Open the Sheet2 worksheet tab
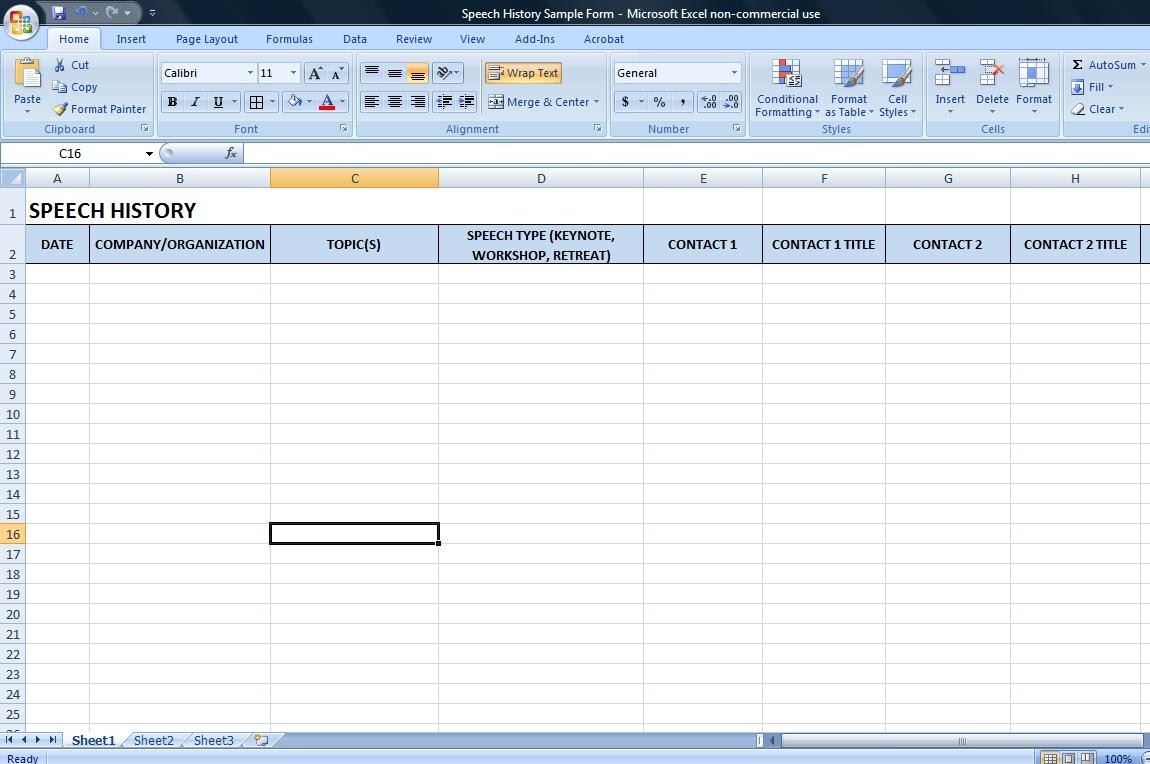 point(153,740)
